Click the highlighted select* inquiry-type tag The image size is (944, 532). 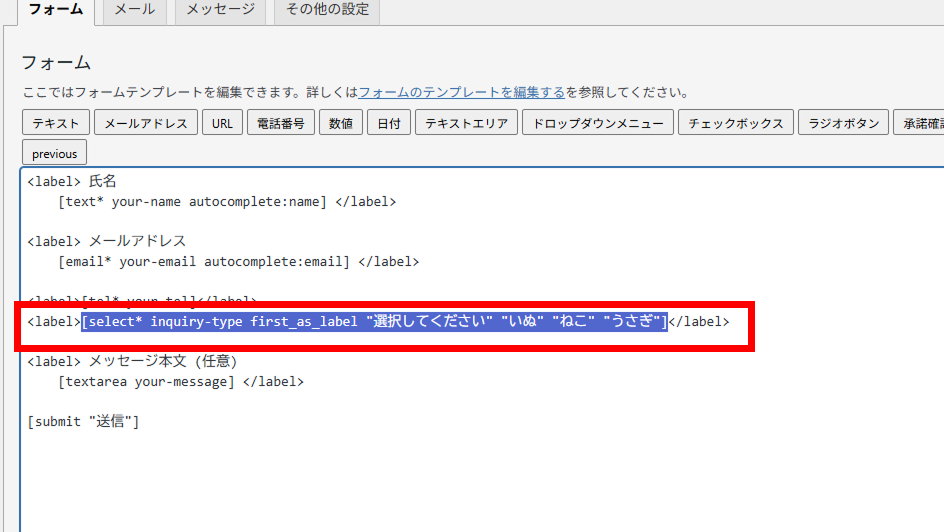click(x=374, y=322)
